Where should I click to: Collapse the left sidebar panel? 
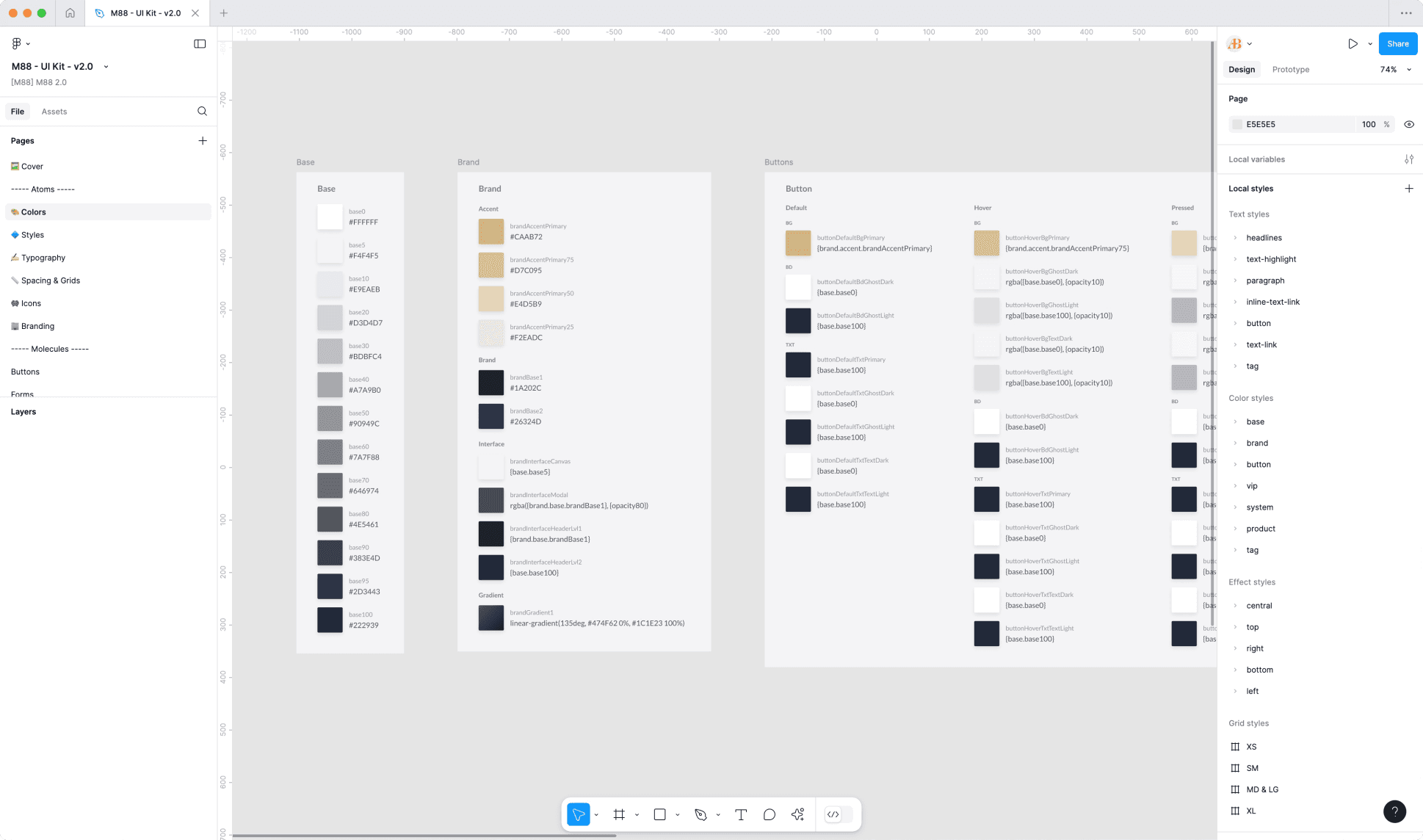click(200, 43)
